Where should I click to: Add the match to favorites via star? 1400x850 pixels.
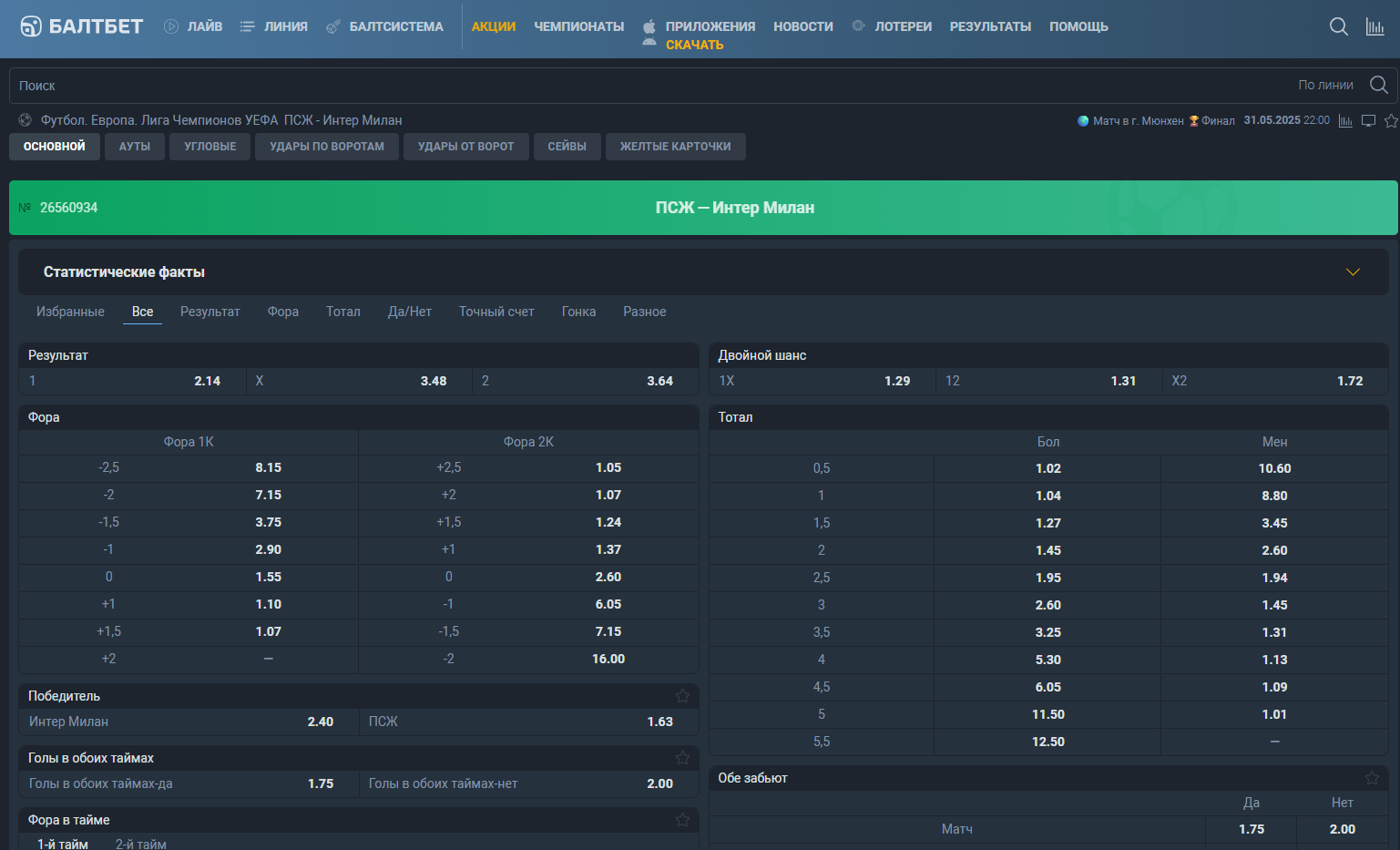(x=1391, y=121)
